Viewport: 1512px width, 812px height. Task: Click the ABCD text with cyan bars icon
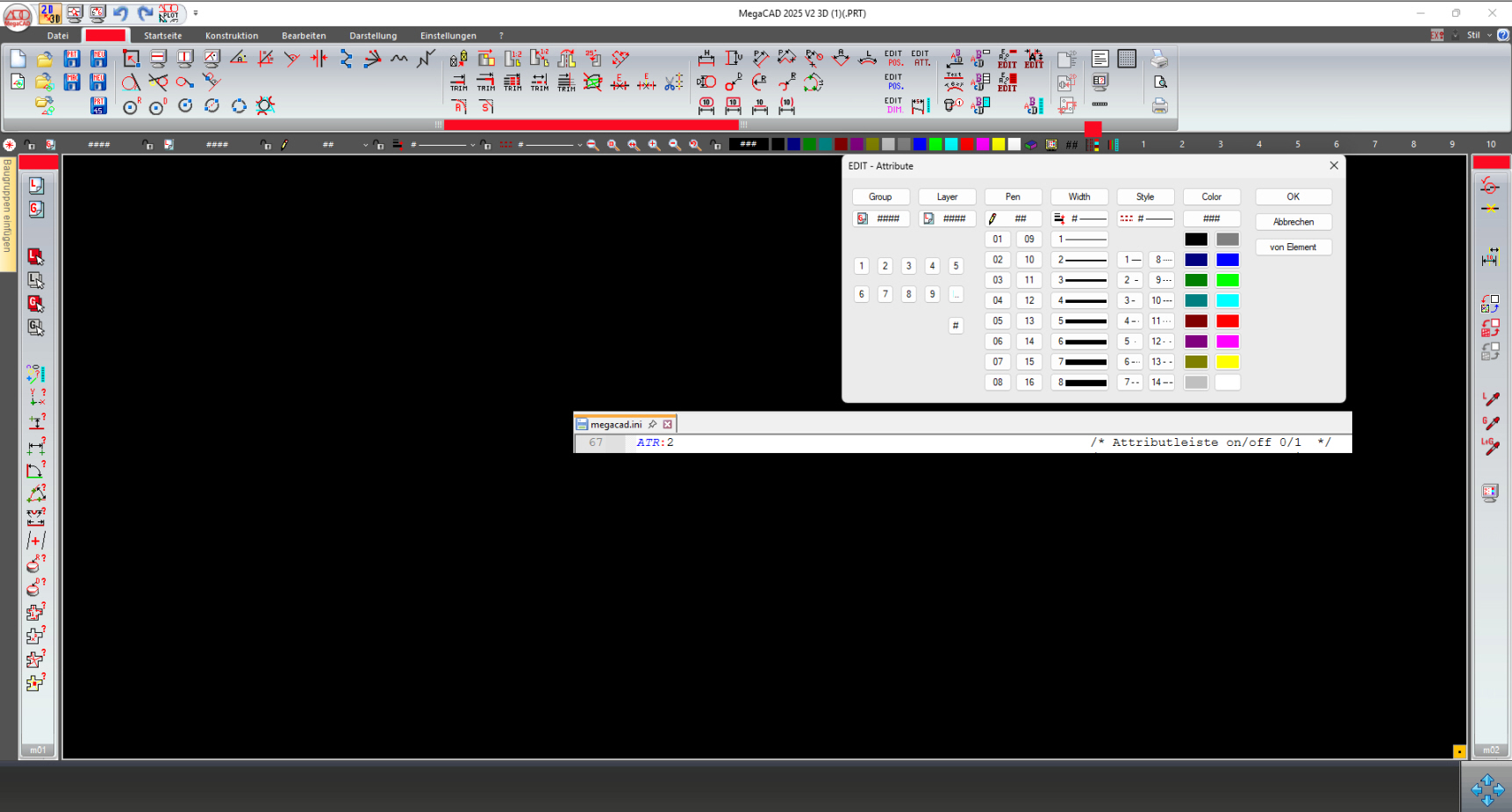click(x=1035, y=106)
